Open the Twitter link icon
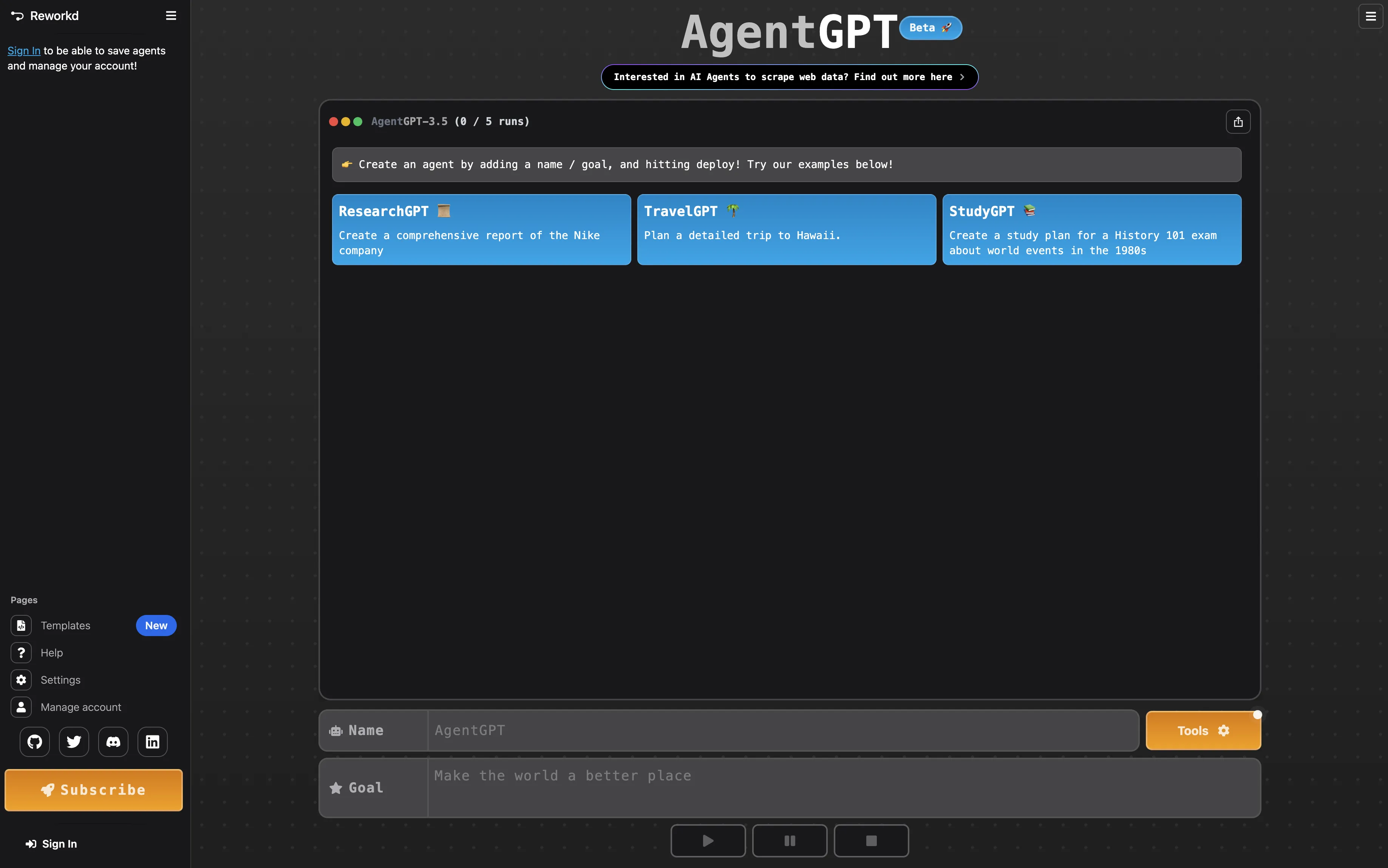This screenshot has width=1388, height=868. tap(74, 742)
